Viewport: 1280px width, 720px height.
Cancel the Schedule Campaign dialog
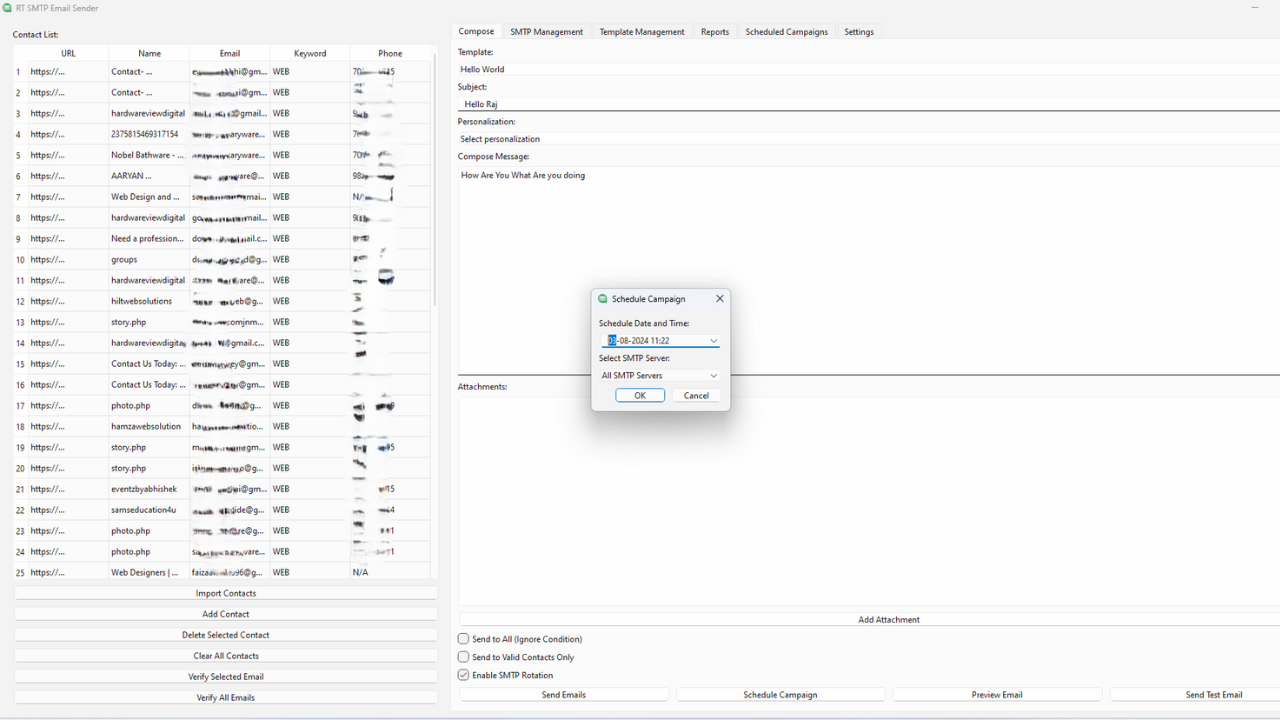[x=695, y=395]
